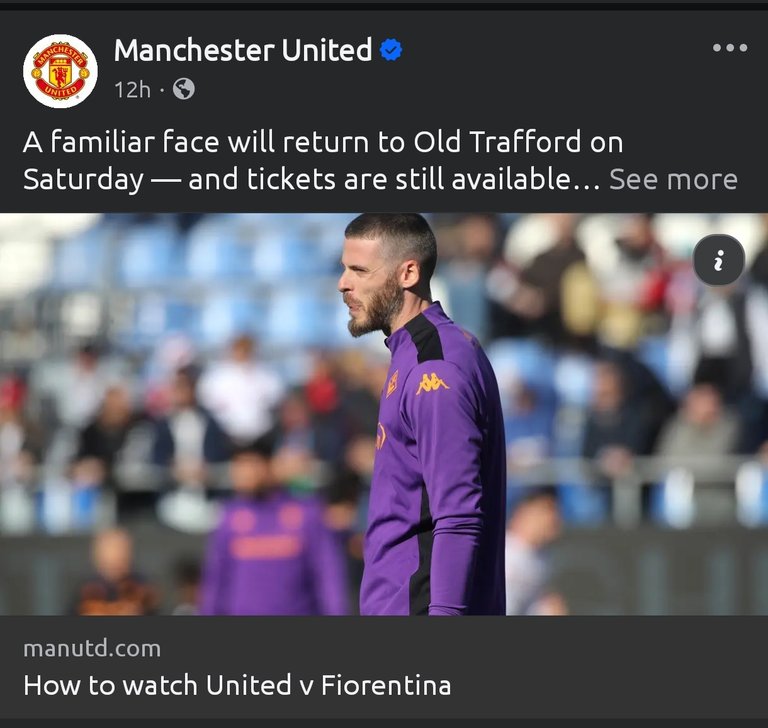Click the globe public audience icon

pyautogui.click(x=184, y=89)
